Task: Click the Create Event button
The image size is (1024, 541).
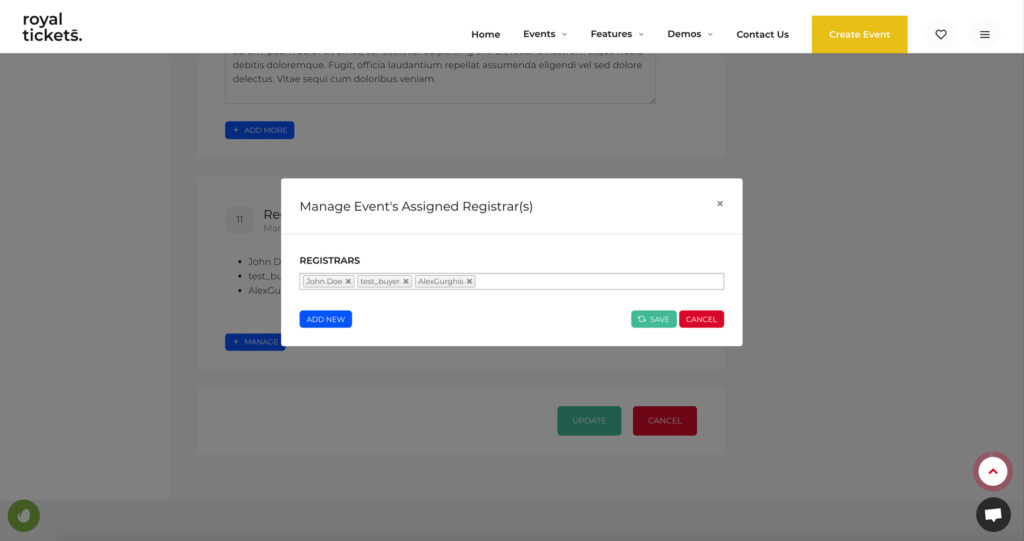Action: pyautogui.click(x=859, y=35)
